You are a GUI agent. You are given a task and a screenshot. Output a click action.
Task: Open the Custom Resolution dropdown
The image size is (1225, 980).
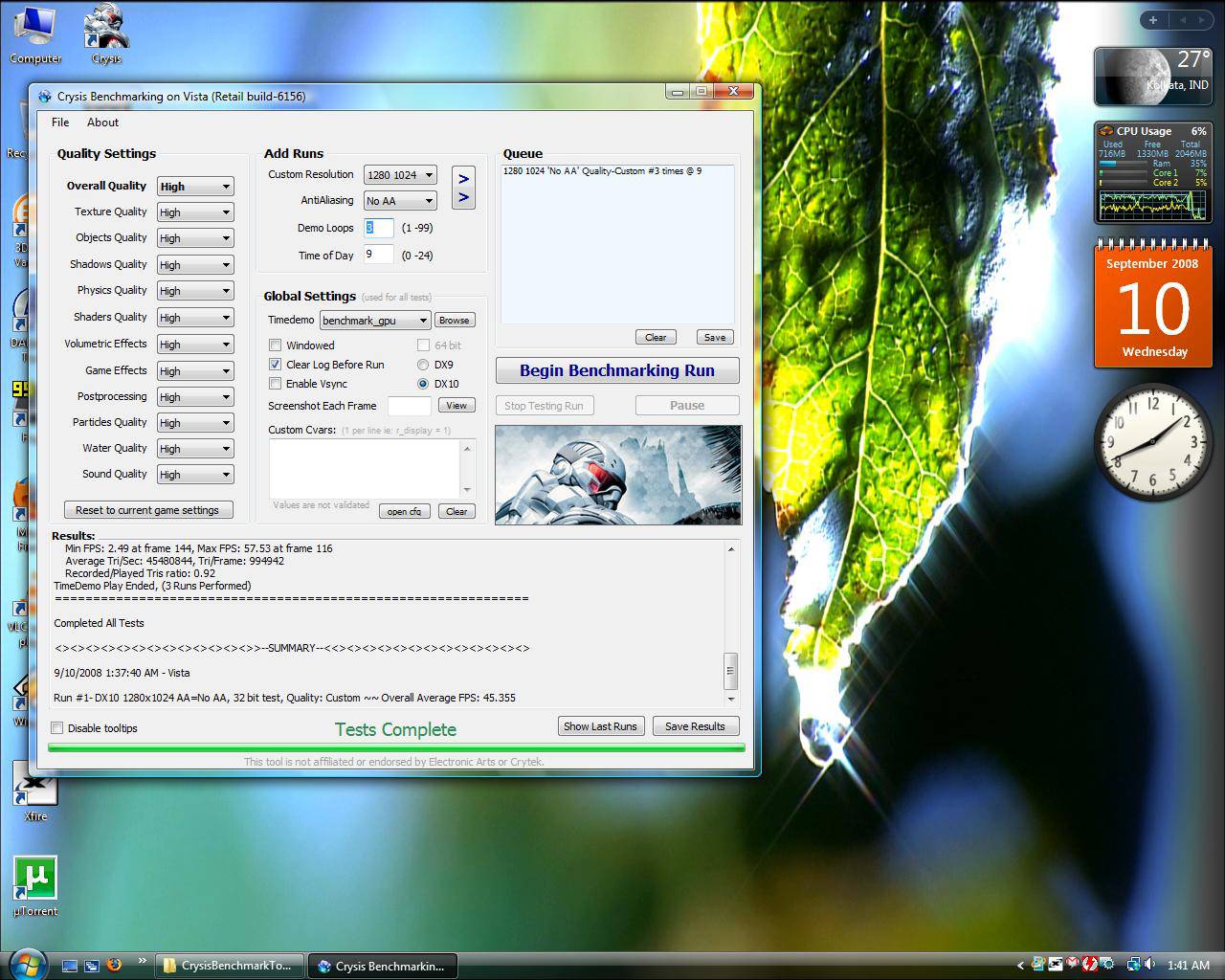tap(400, 175)
